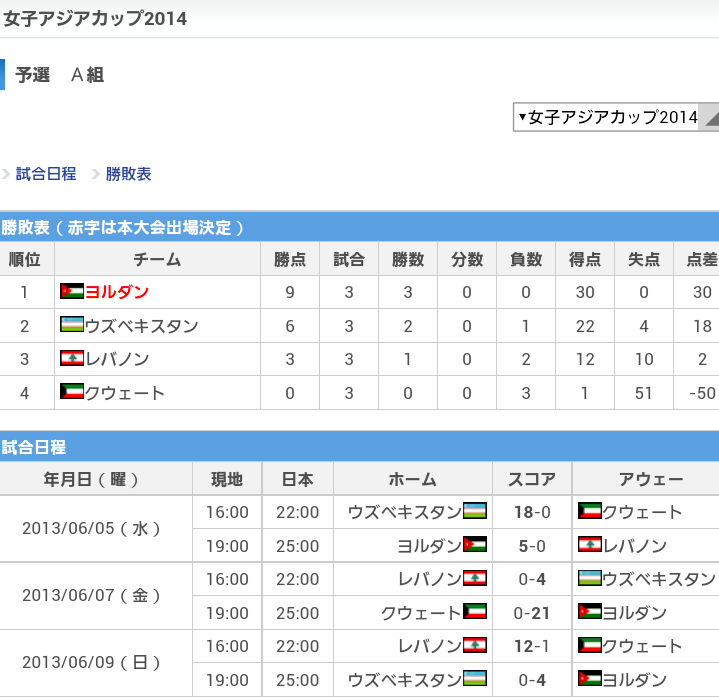Click the Uzbekistan flag in standings row 2
Viewport: 719px width, 699px height.
coord(72,325)
